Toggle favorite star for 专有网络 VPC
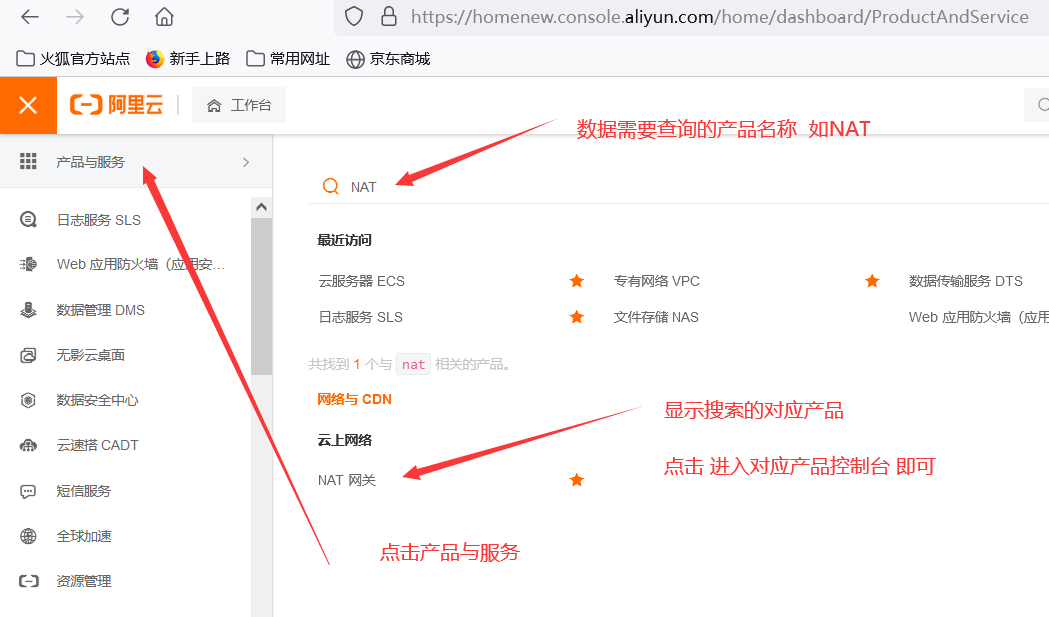The width and height of the screenshot is (1049, 617). [872, 281]
